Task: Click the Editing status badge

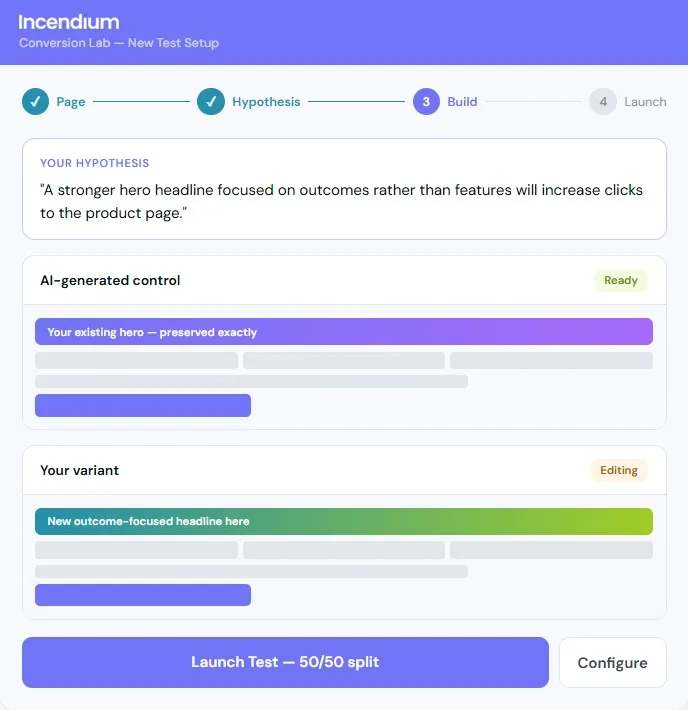Action: click(619, 470)
